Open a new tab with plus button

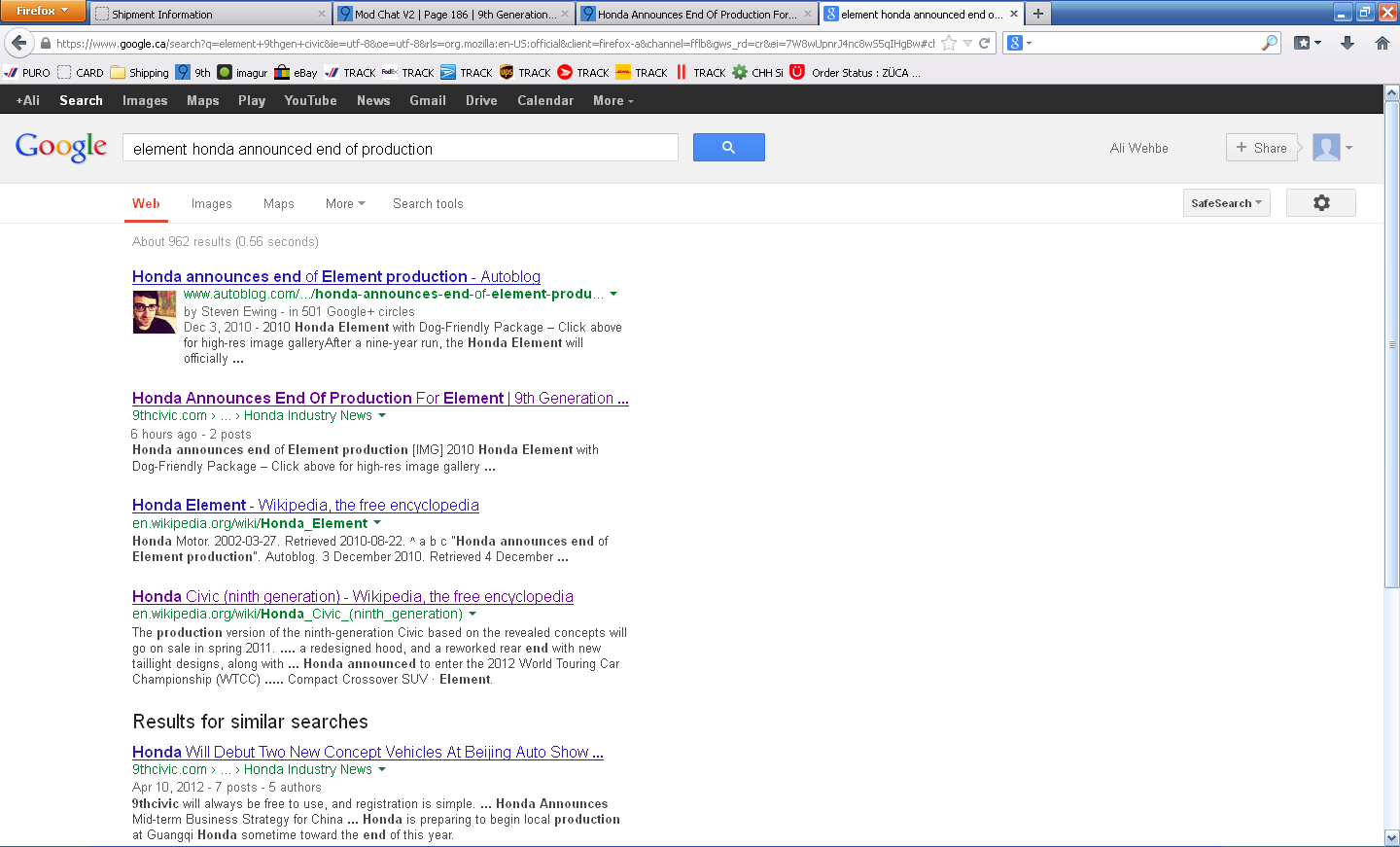(x=1038, y=14)
